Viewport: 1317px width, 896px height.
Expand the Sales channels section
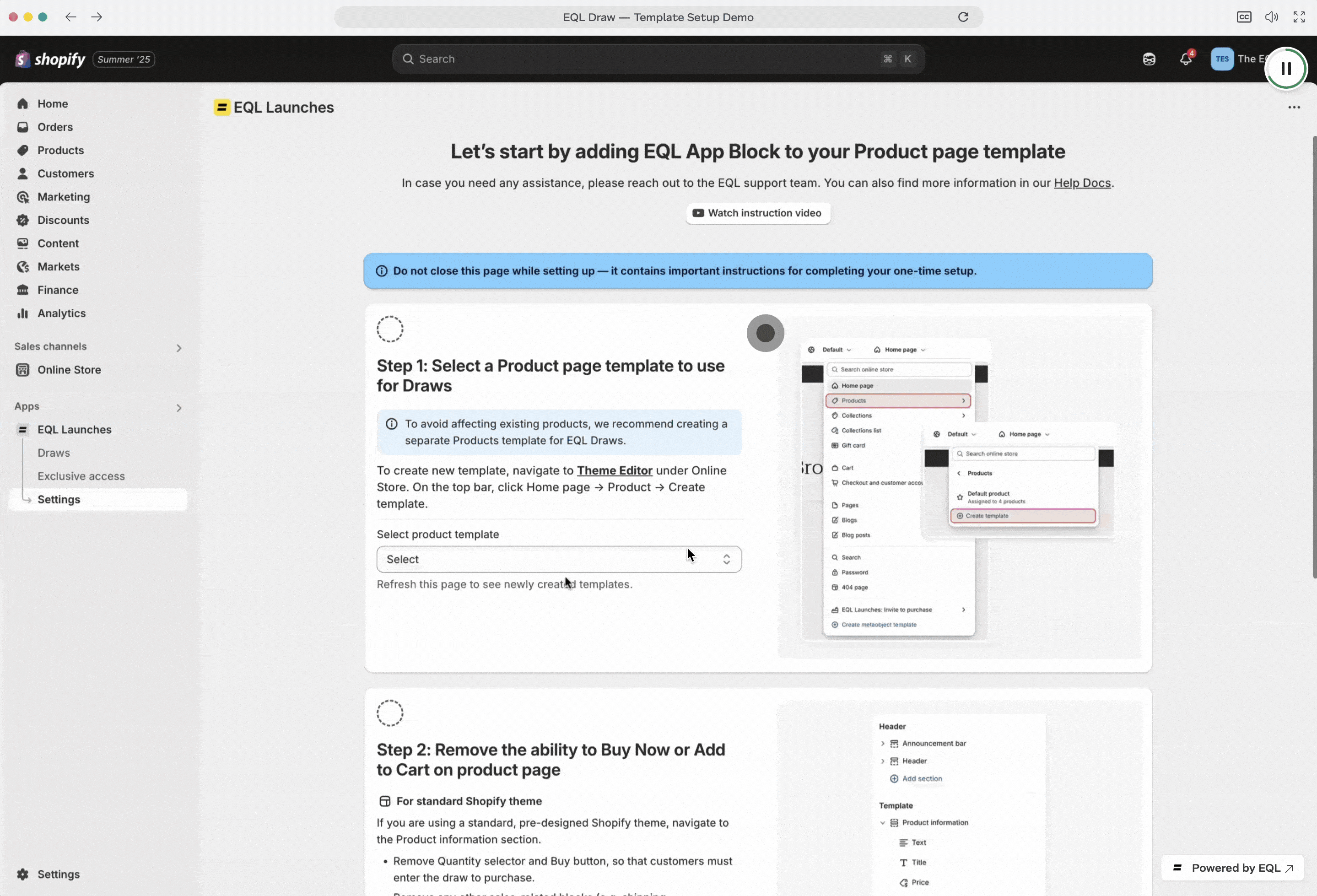click(179, 347)
